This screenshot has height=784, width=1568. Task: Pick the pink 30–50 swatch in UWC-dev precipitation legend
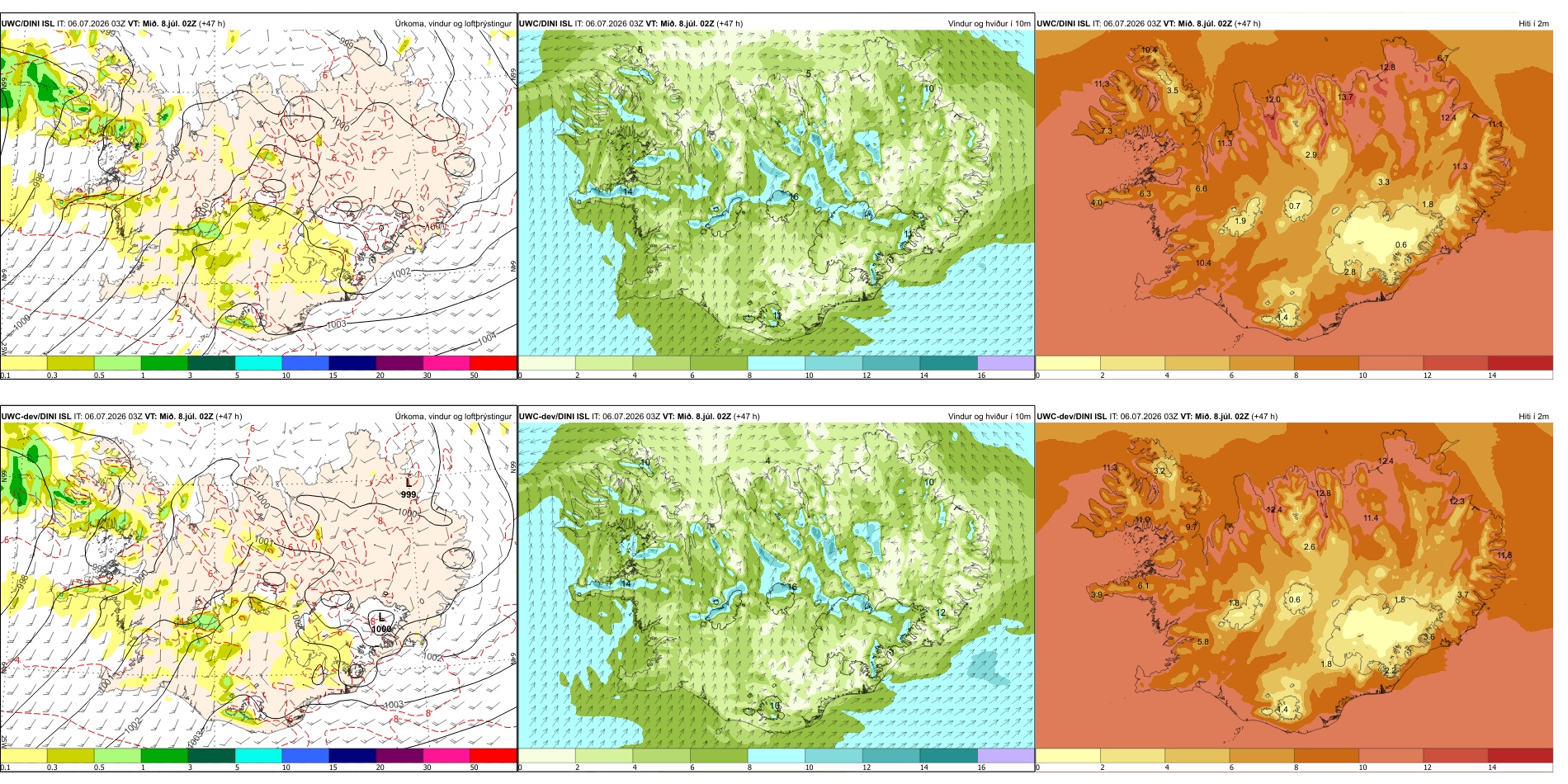(446, 755)
